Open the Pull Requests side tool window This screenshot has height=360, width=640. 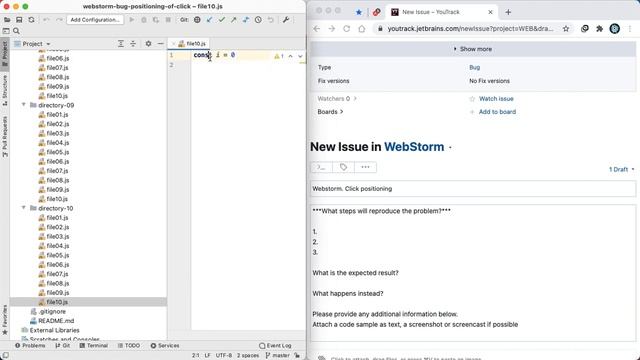click(x=5, y=136)
